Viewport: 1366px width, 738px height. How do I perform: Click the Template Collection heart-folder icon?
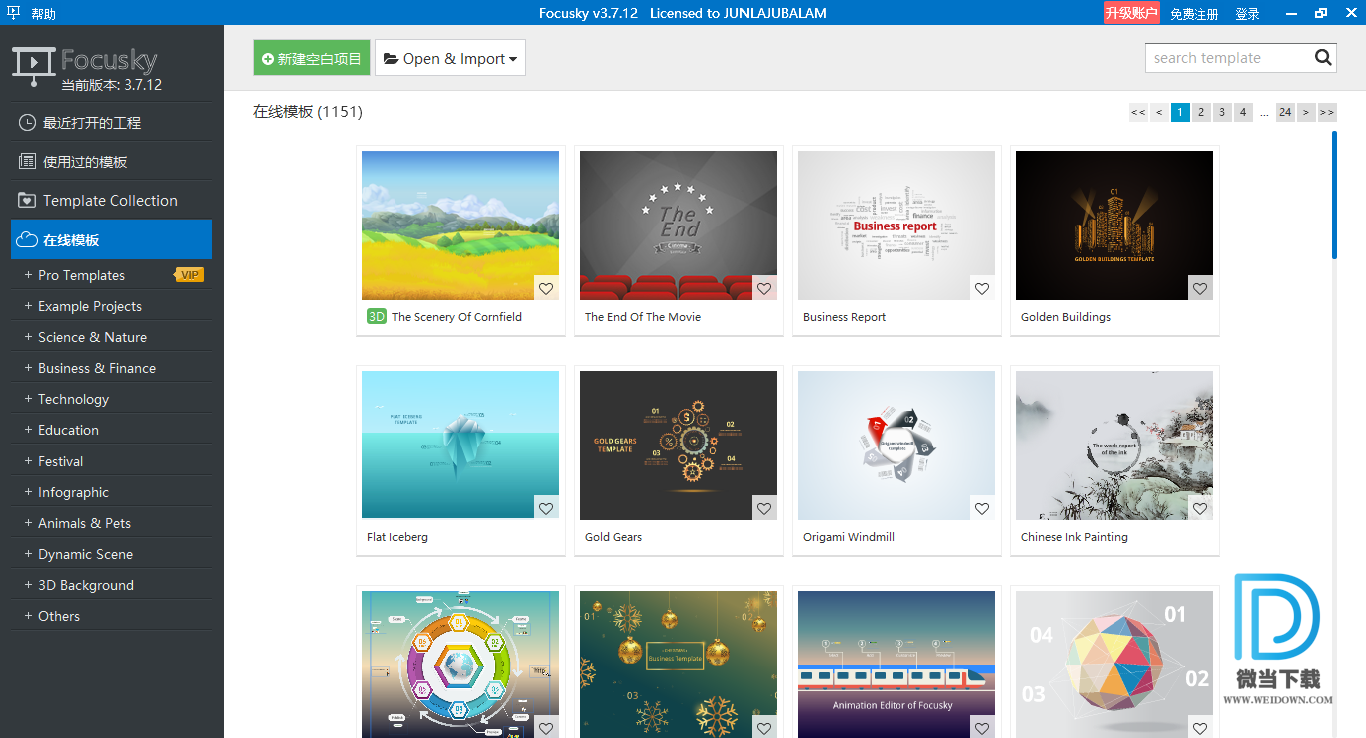28,201
